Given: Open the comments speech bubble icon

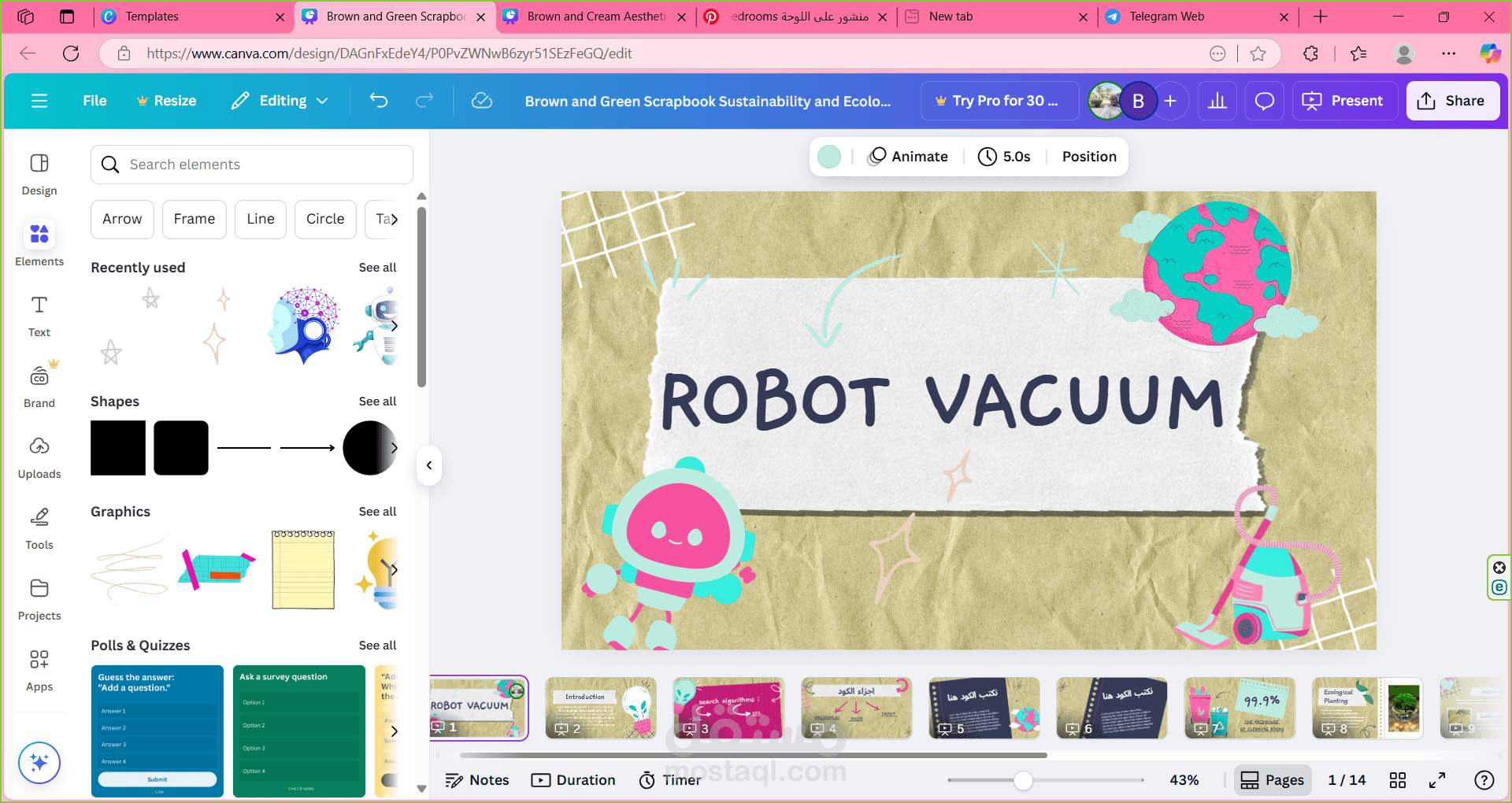Looking at the screenshot, I should (1265, 101).
